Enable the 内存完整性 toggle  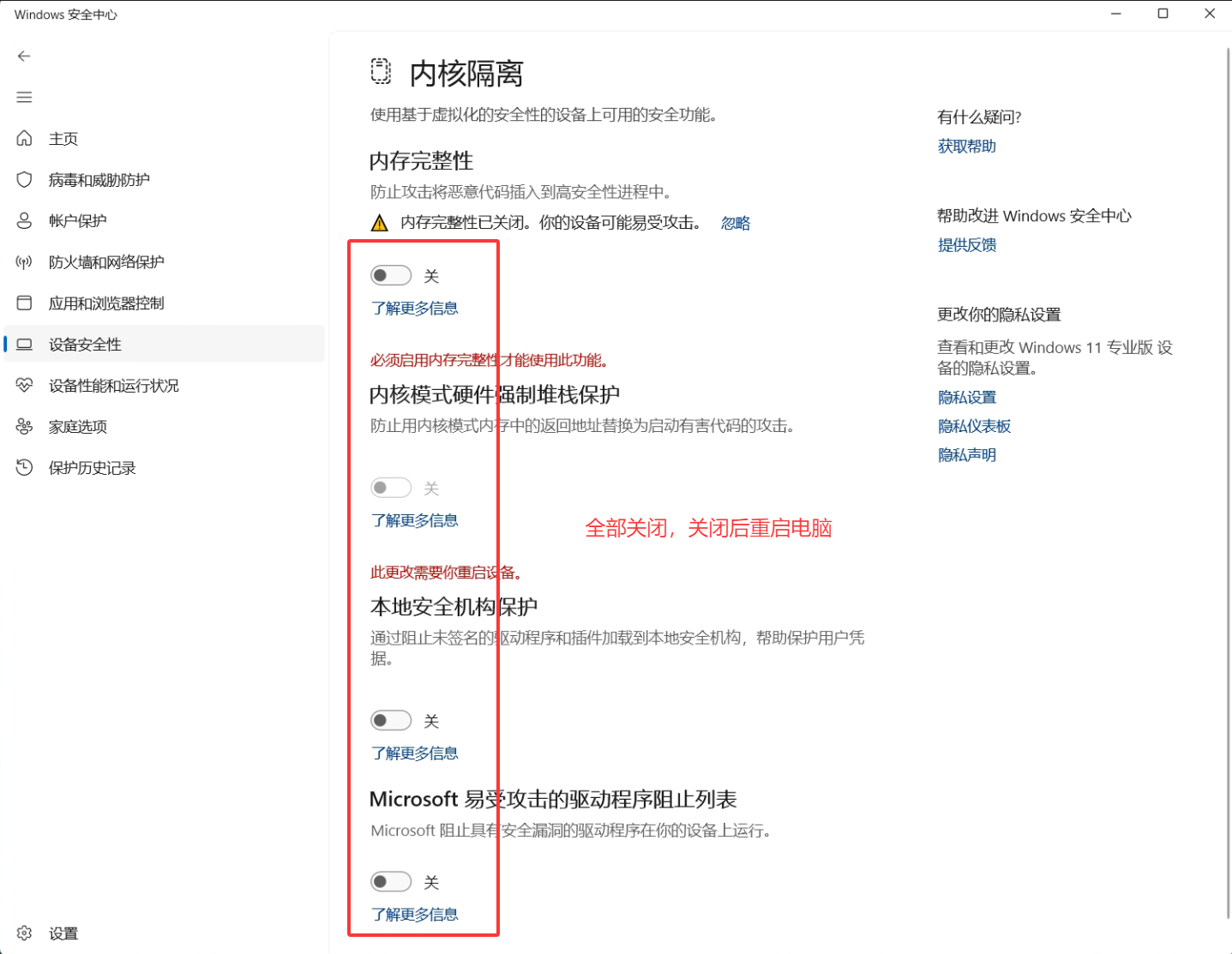pos(391,275)
